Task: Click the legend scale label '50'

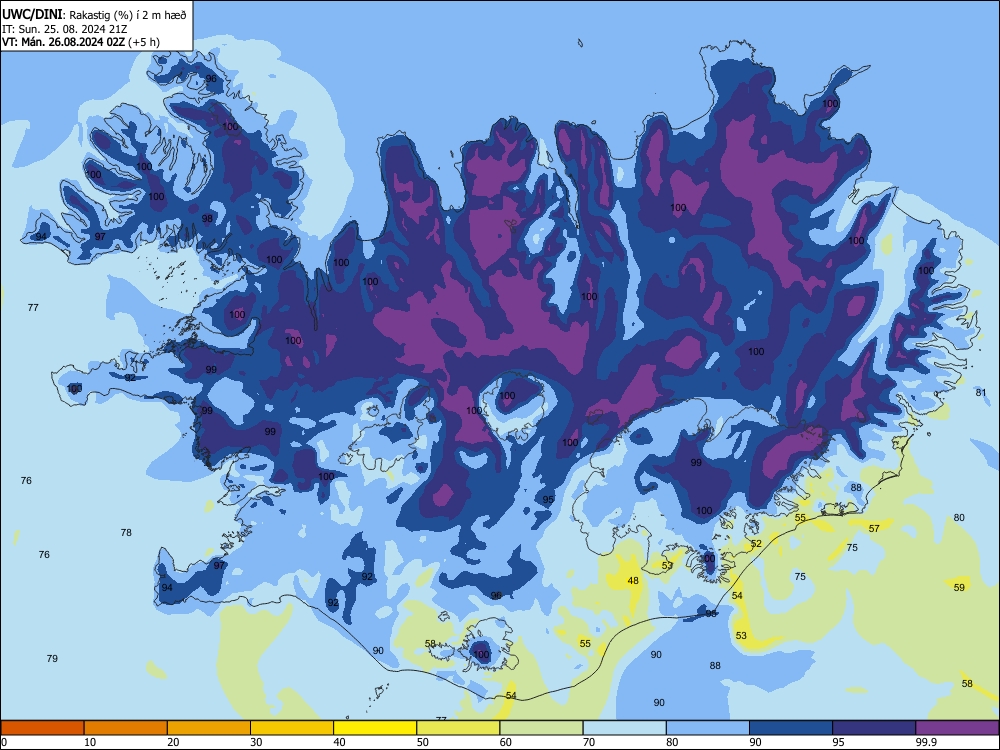Action: (423, 742)
